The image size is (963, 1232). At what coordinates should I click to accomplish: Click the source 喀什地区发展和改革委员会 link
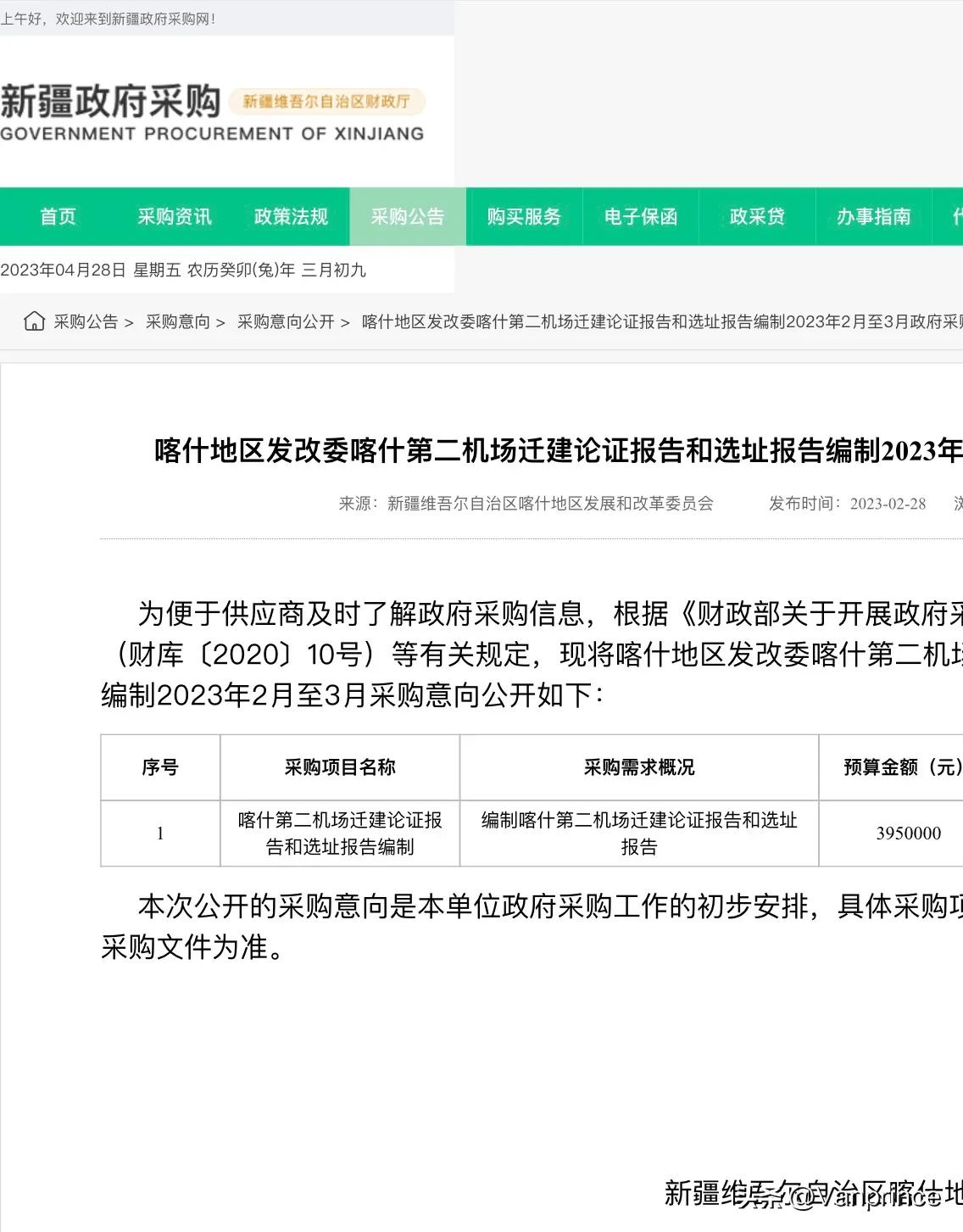tap(551, 504)
